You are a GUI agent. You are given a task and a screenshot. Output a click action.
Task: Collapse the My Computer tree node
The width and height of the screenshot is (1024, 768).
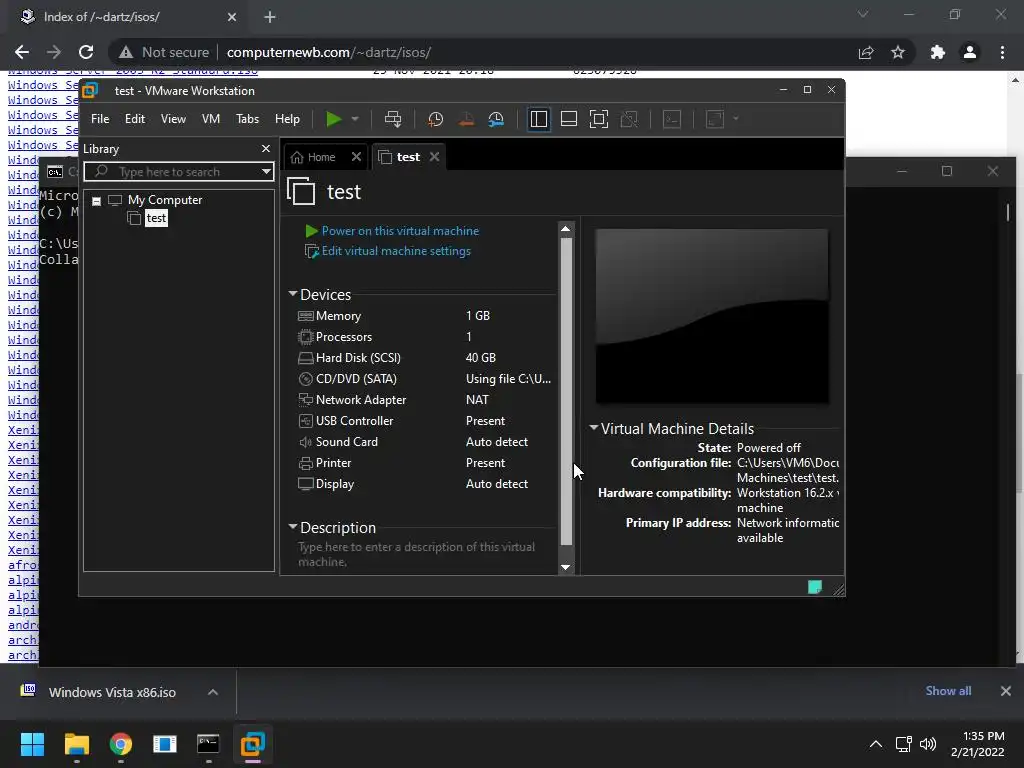tap(97, 201)
